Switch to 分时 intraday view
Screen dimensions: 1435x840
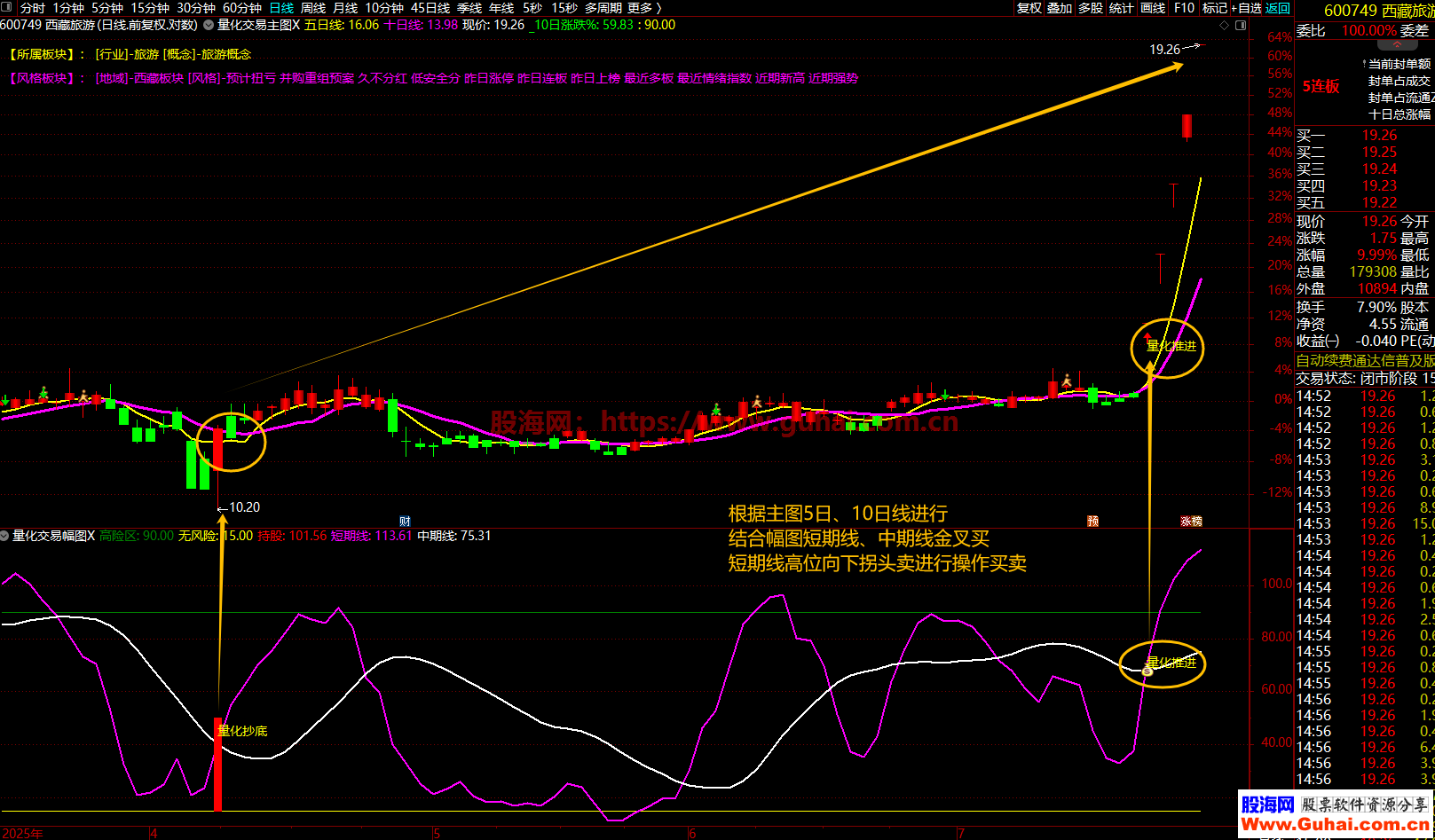coord(33,8)
